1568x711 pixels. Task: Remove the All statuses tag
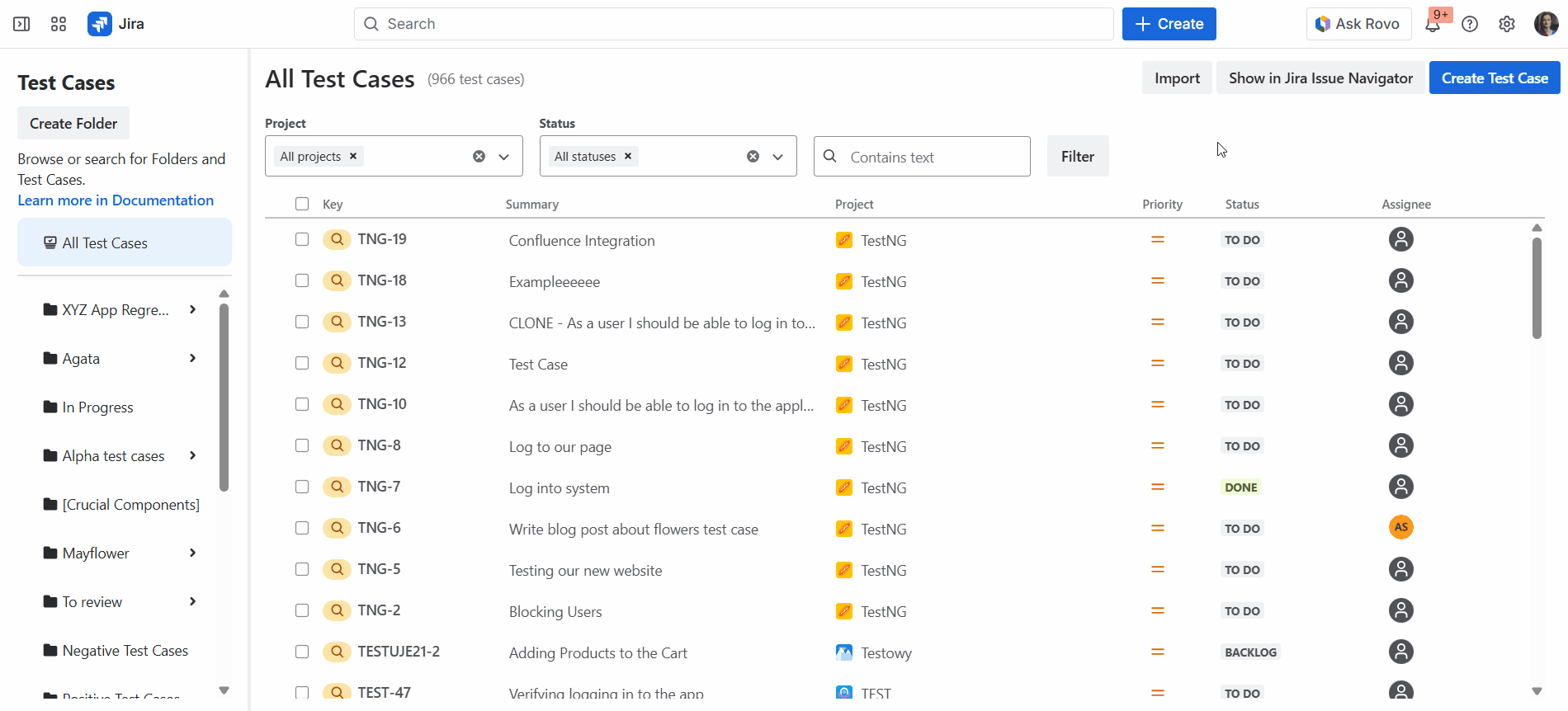coord(628,156)
